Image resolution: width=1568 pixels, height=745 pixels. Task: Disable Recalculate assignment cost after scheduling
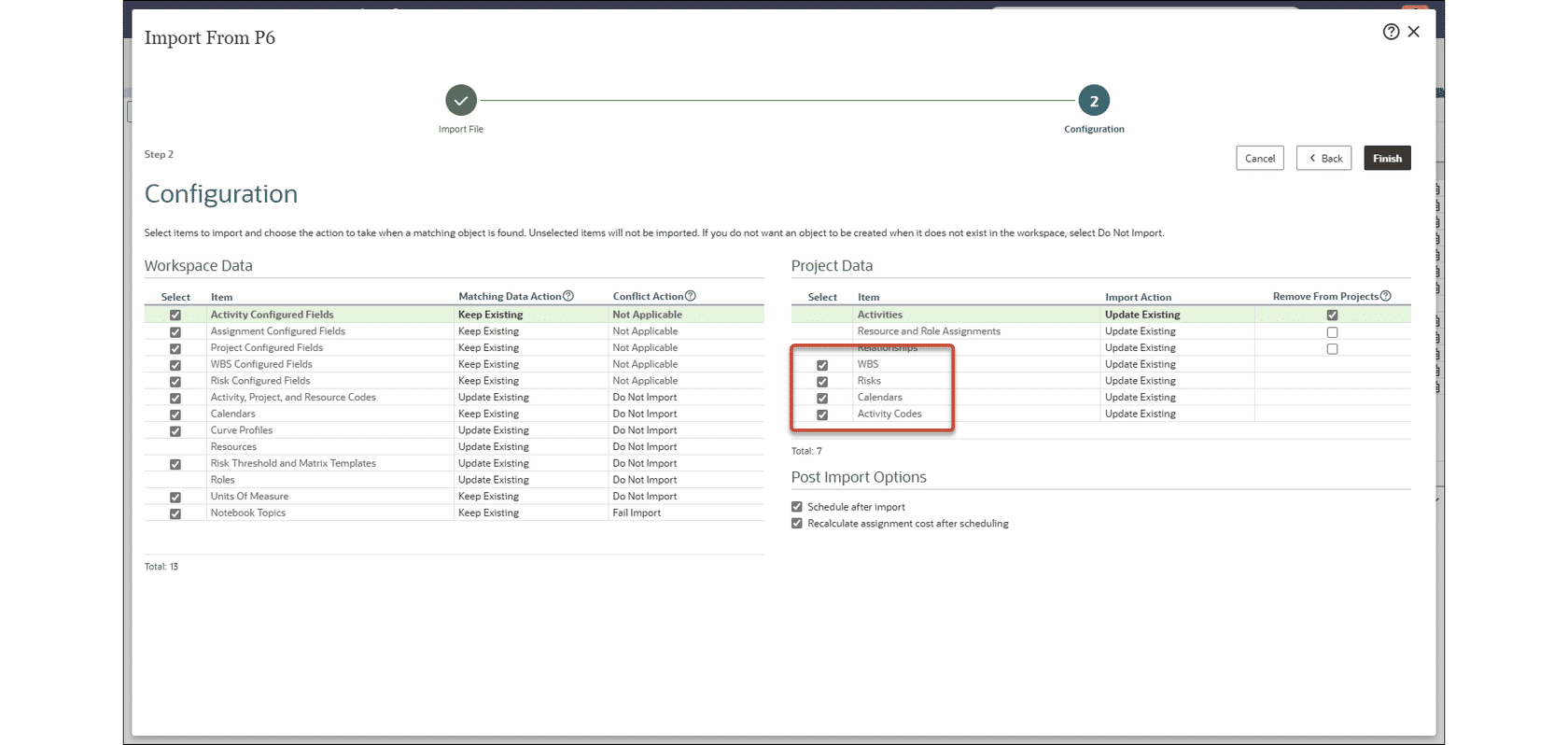pyautogui.click(x=797, y=524)
